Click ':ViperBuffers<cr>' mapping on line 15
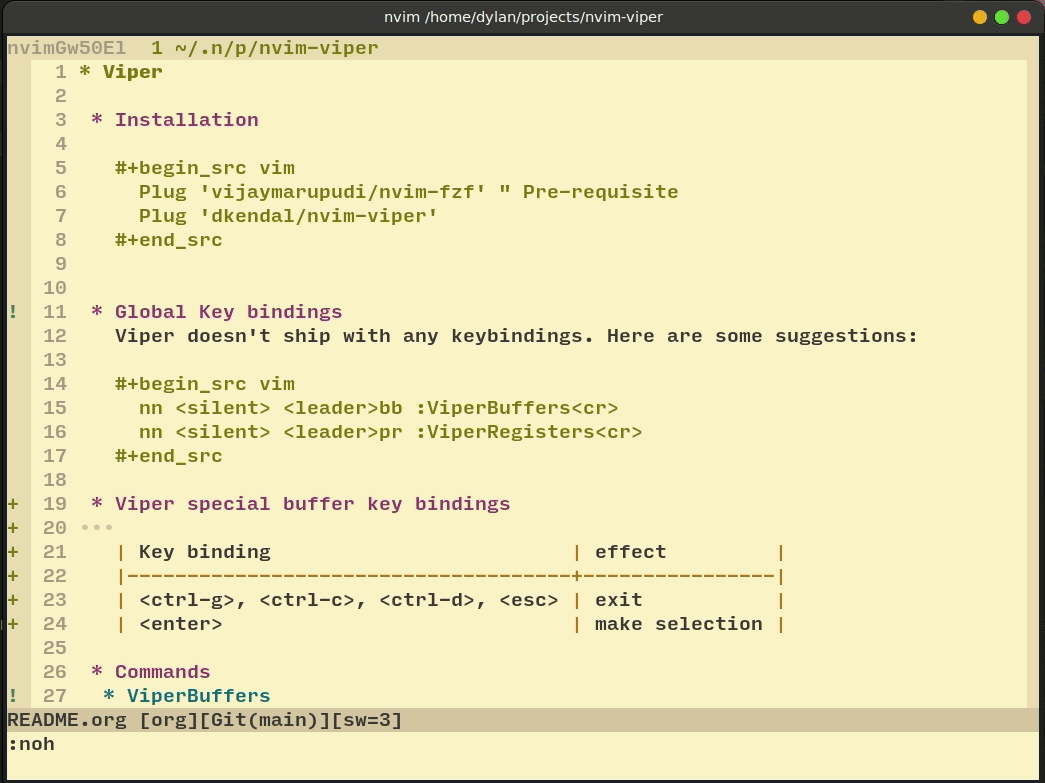This screenshot has width=1045, height=783. coord(517,408)
